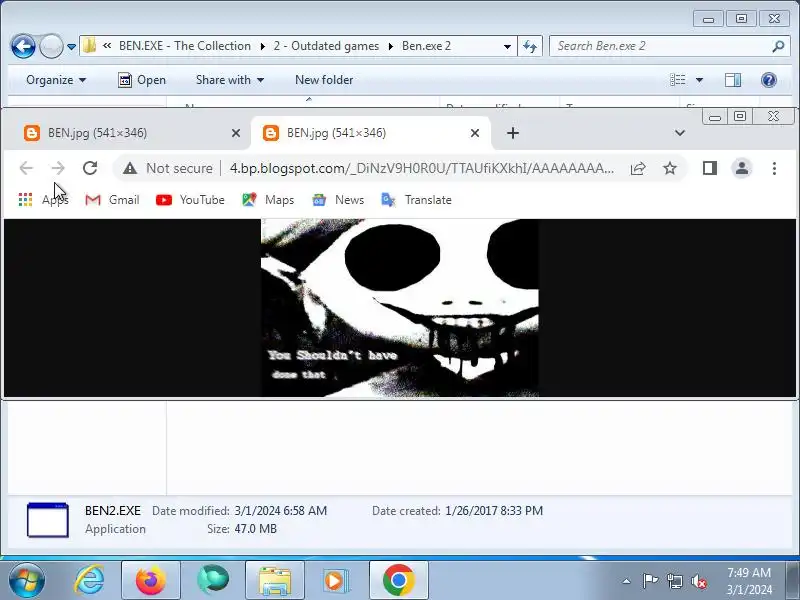Go forward in Chrome
This screenshot has width=800, height=600.
click(x=58, y=168)
